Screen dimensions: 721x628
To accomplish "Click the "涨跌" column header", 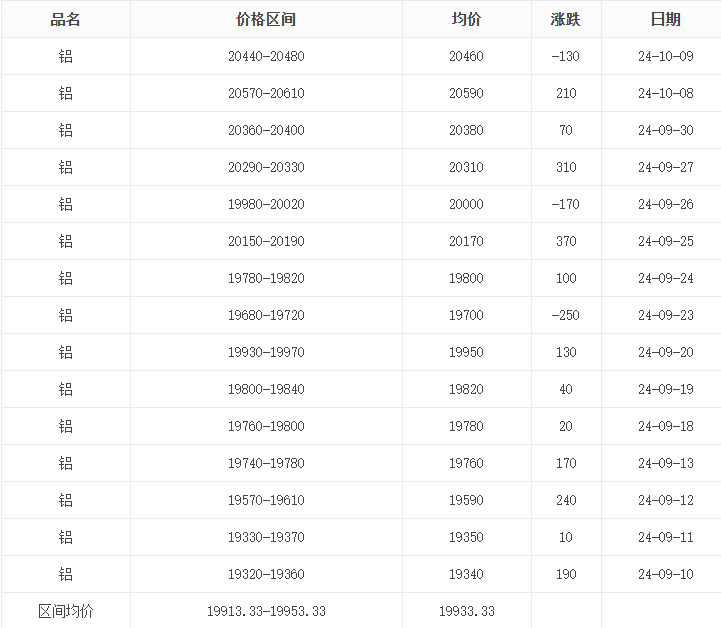I will [x=566, y=19].
